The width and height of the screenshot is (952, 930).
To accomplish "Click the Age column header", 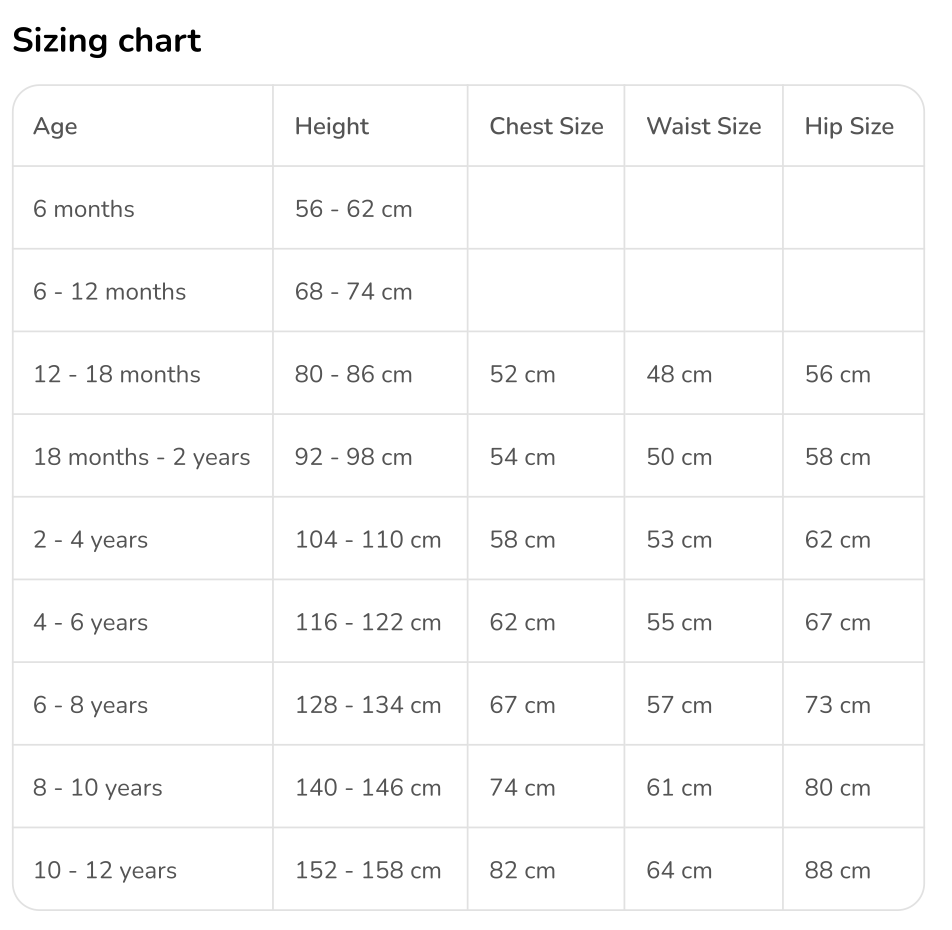I will [55, 127].
